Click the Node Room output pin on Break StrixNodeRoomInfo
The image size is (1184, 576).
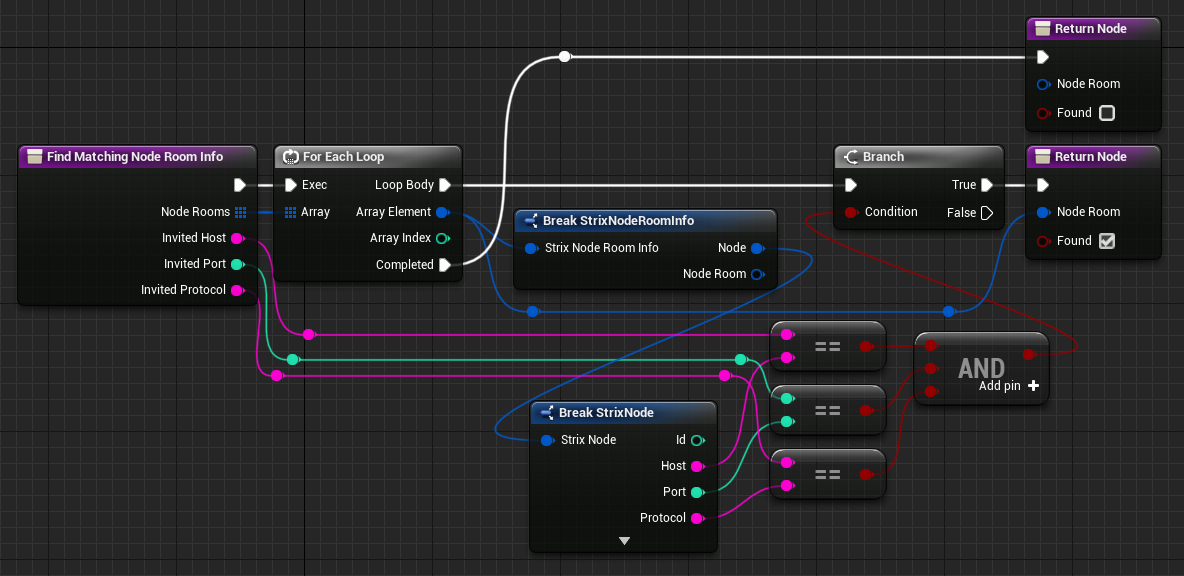[x=758, y=274]
